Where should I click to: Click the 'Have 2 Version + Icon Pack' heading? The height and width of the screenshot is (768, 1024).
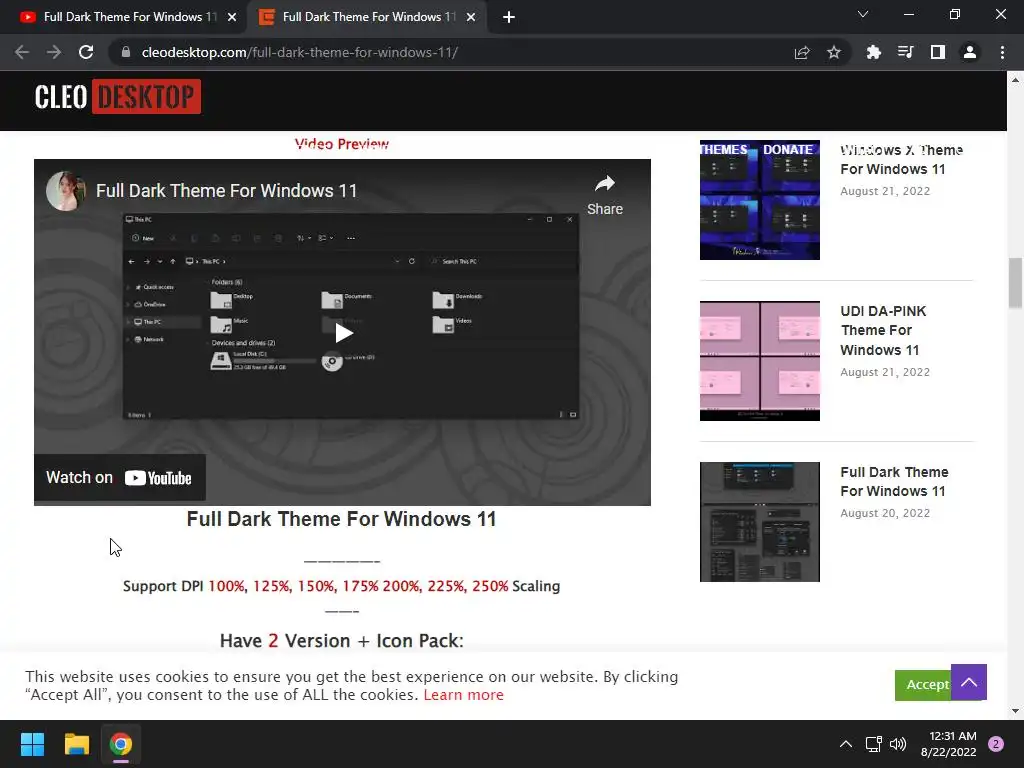(x=342, y=641)
